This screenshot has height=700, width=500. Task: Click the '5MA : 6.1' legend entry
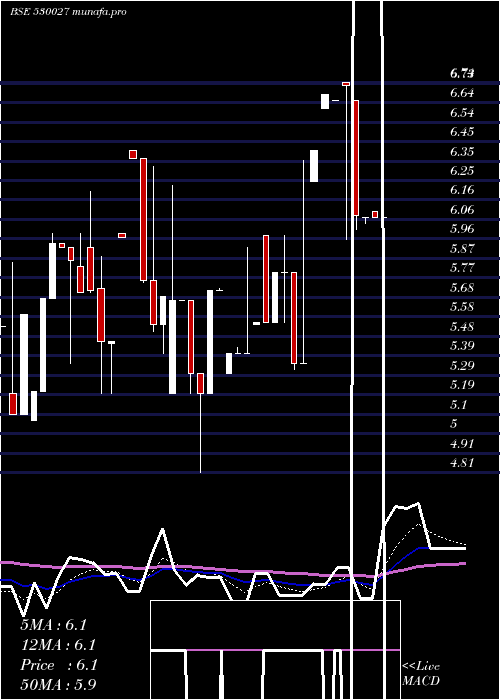click(x=54, y=625)
